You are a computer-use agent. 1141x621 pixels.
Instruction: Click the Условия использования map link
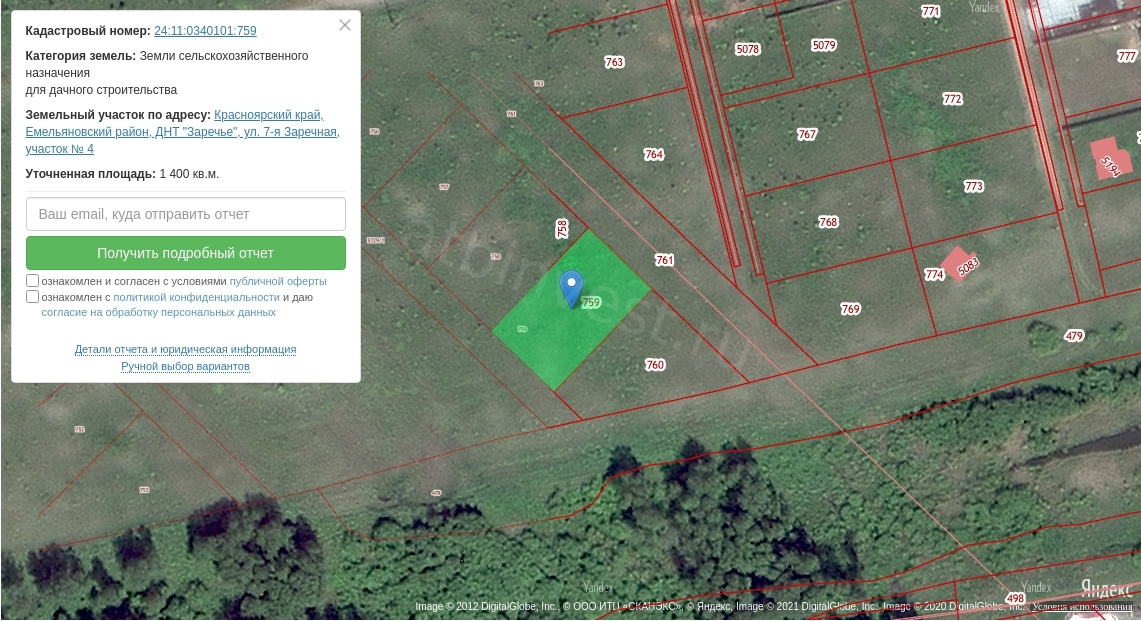(x=1082, y=607)
